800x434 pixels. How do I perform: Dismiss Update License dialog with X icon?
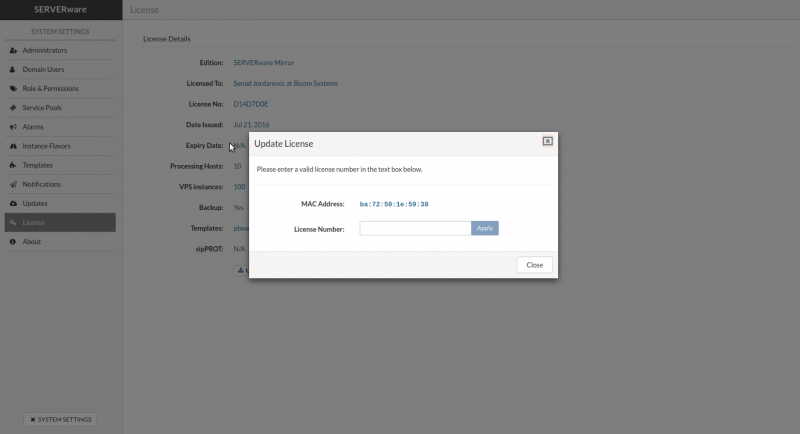pyautogui.click(x=547, y=141)
